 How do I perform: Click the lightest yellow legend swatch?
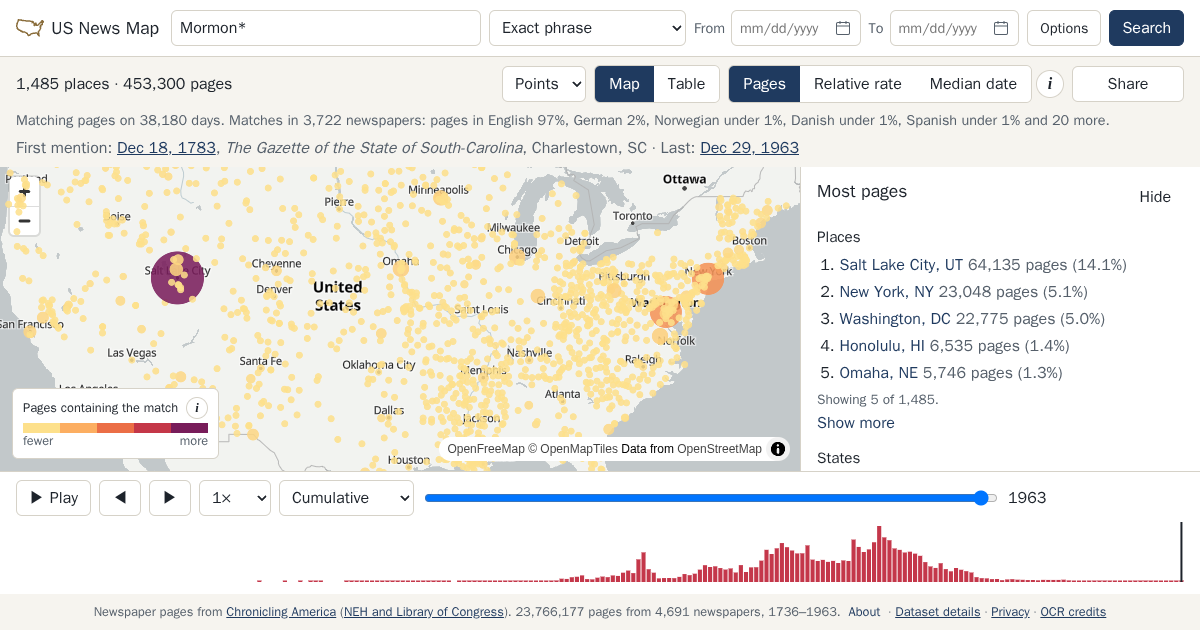point(41,428)
